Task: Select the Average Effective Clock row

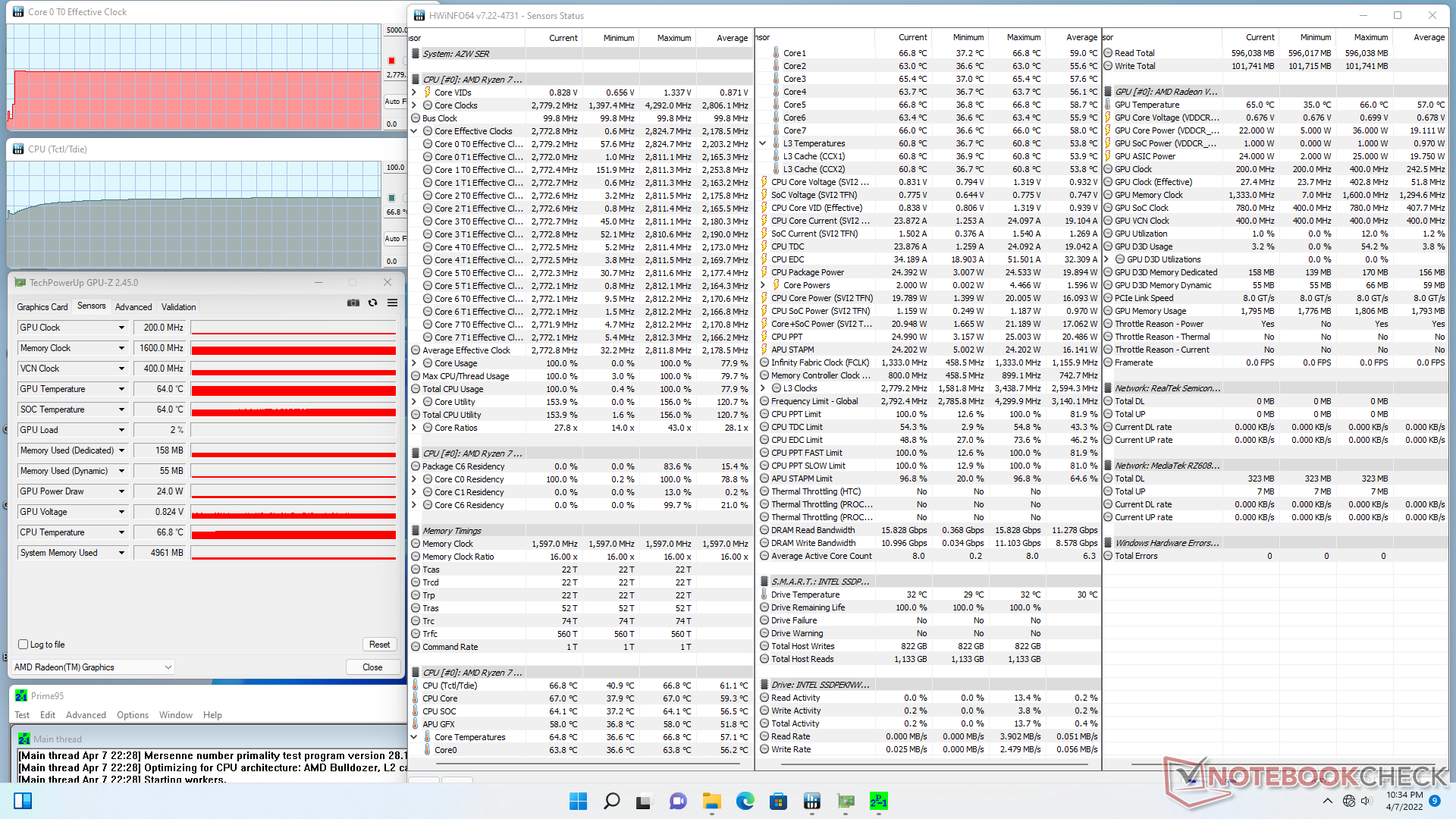Action: pos(581,350)
